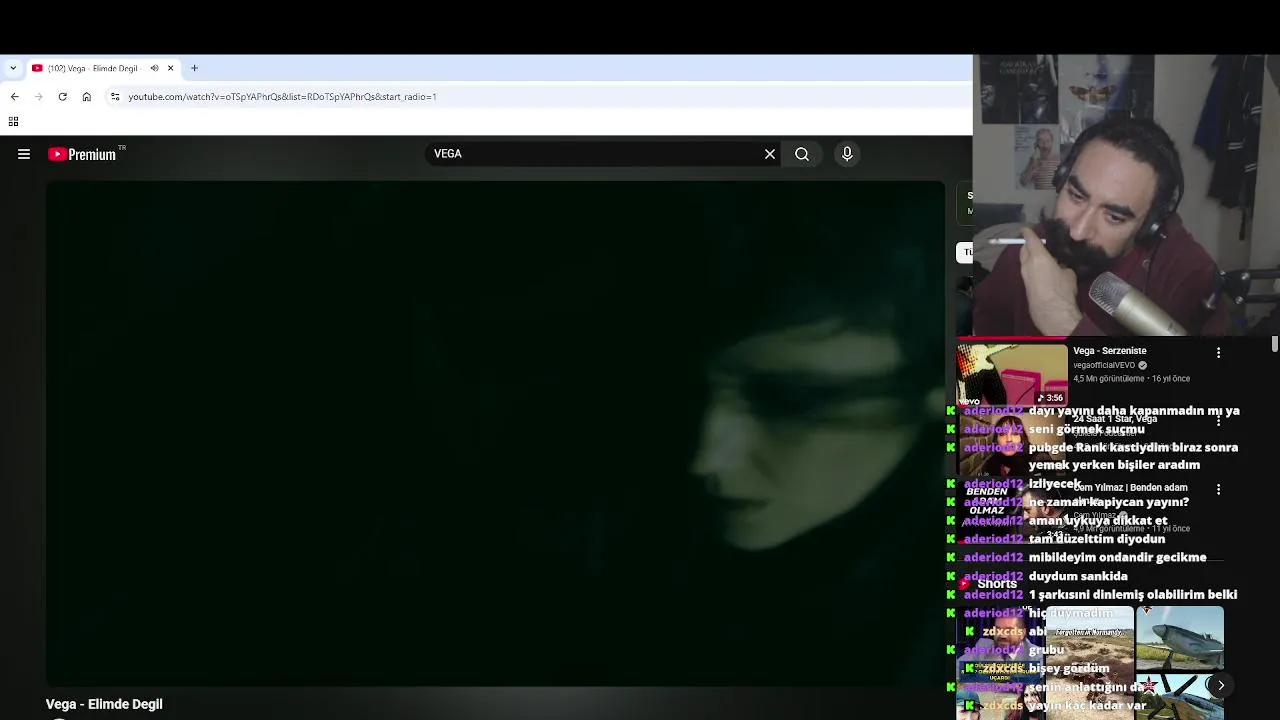1280x720 pixels.
Task: Run search with the magnifier button
Action: (x=802, y=154)
